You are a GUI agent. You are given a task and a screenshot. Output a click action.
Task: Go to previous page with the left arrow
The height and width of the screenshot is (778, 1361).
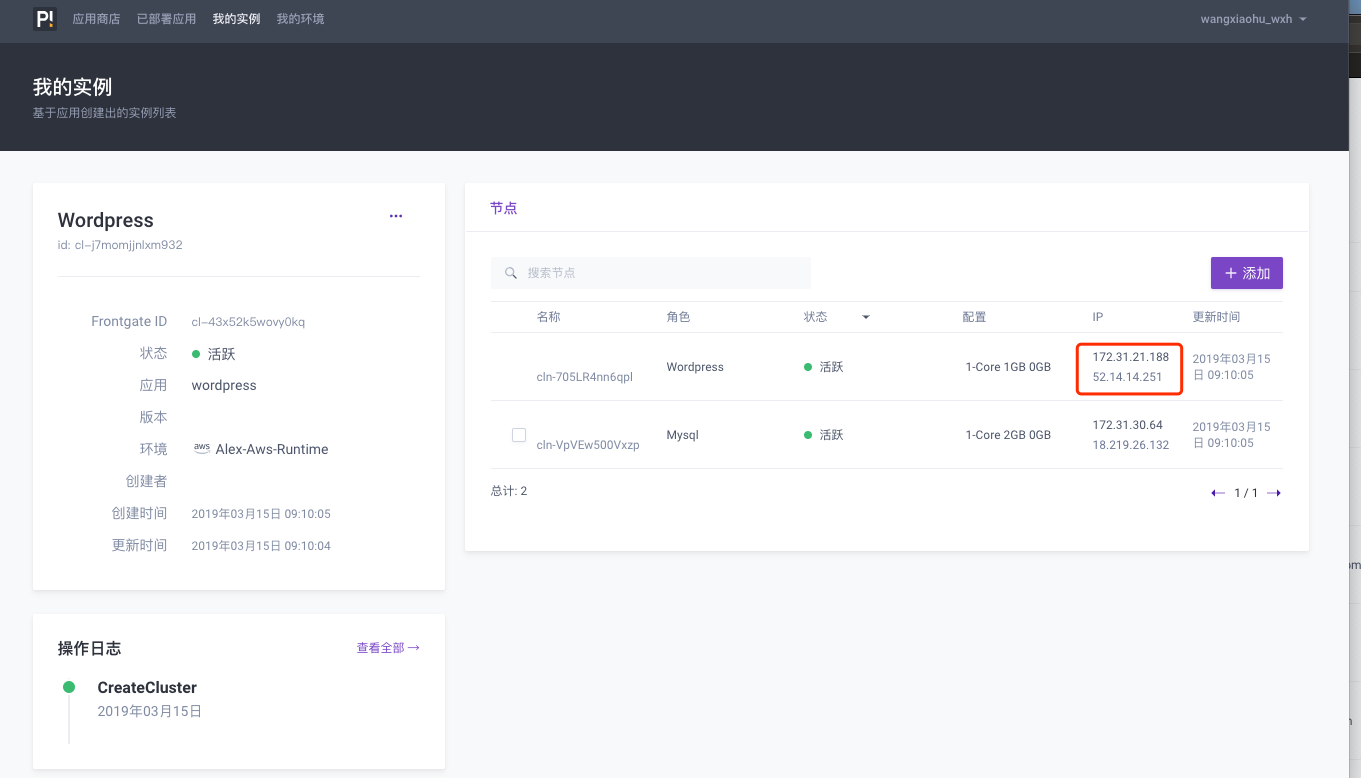[x=1216, y=492]
